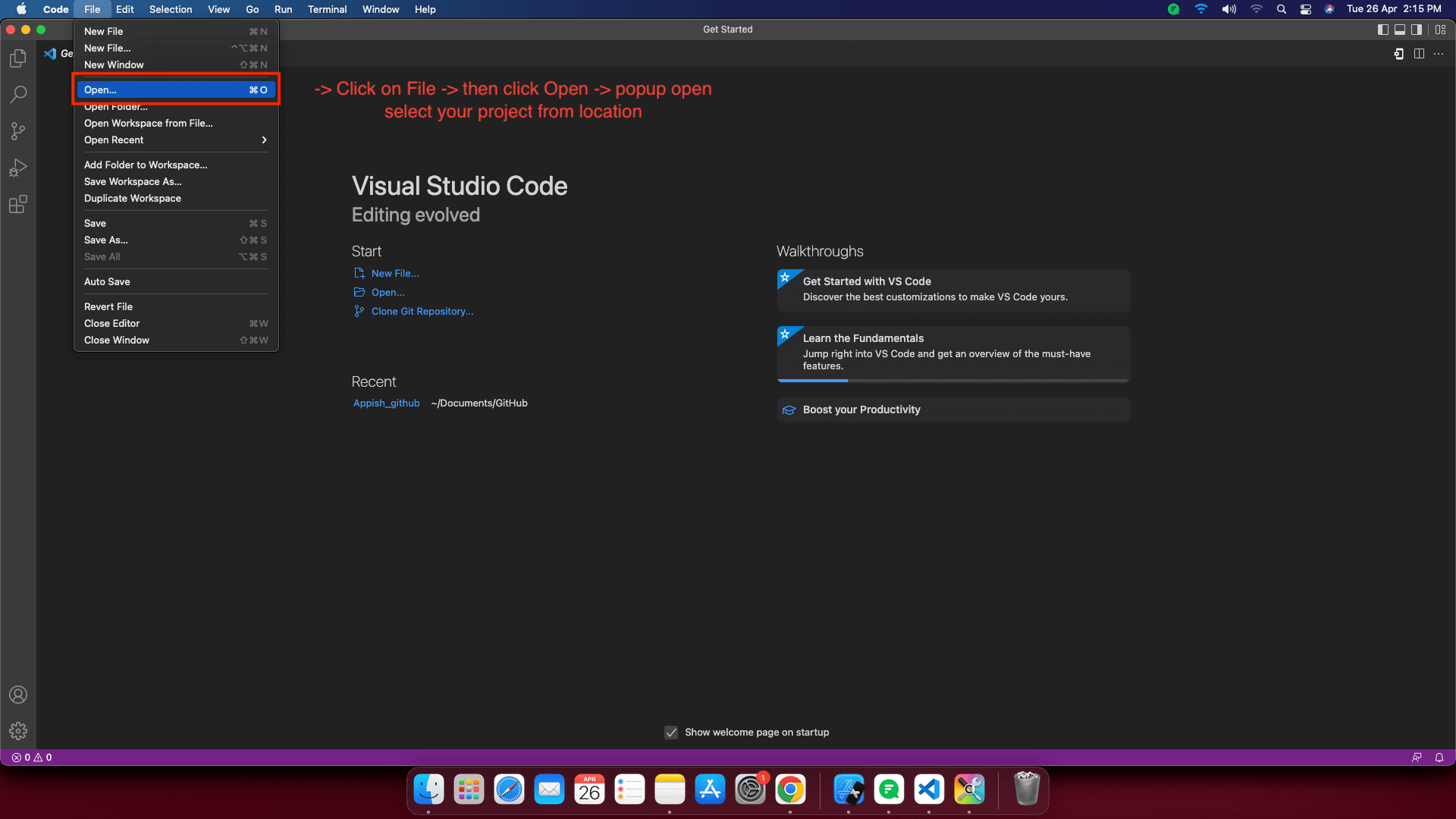Select Open... in the File menu
This screenshot has height=819, width=1456.
click(175, 89)
